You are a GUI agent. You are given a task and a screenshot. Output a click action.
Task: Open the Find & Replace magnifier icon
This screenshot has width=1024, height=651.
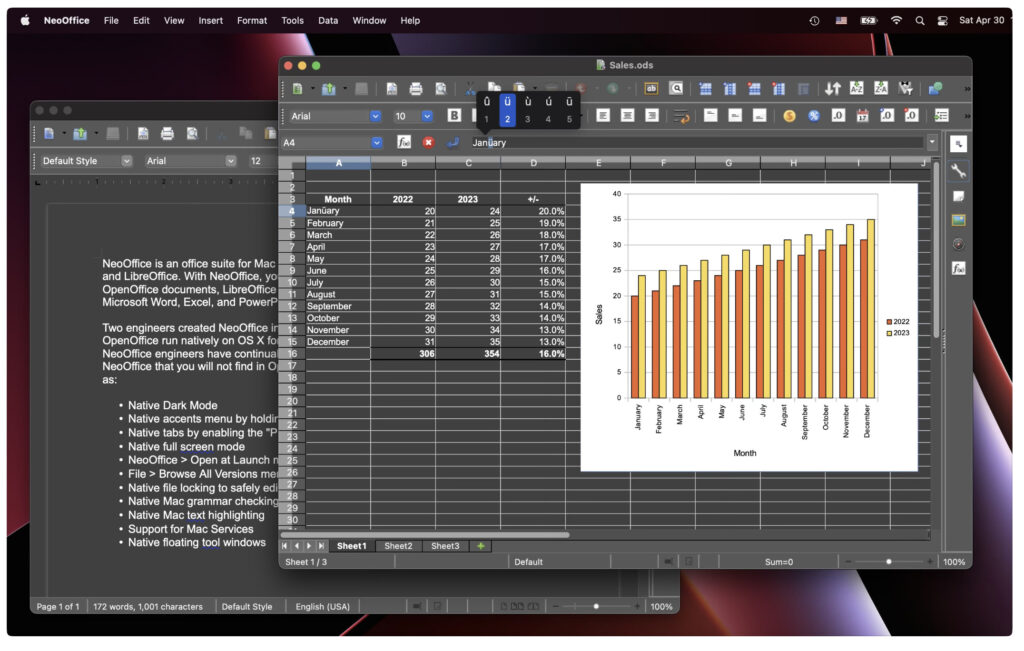(x=676, y=89)
